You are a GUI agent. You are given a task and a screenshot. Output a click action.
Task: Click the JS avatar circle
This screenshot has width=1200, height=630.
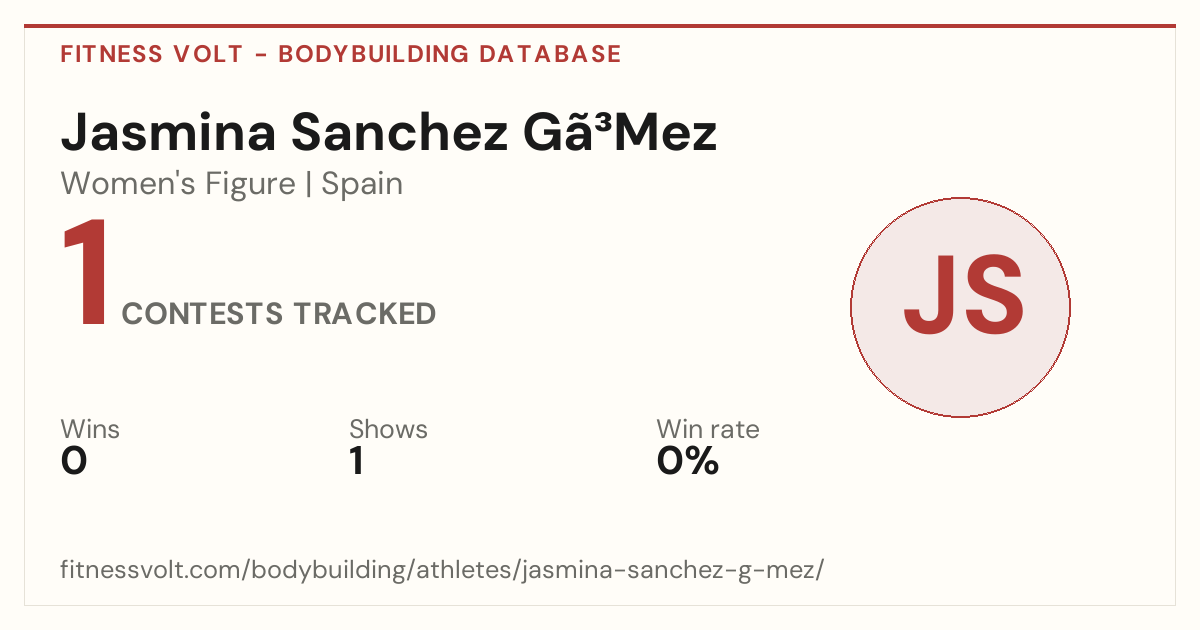(x=960, y=307)
